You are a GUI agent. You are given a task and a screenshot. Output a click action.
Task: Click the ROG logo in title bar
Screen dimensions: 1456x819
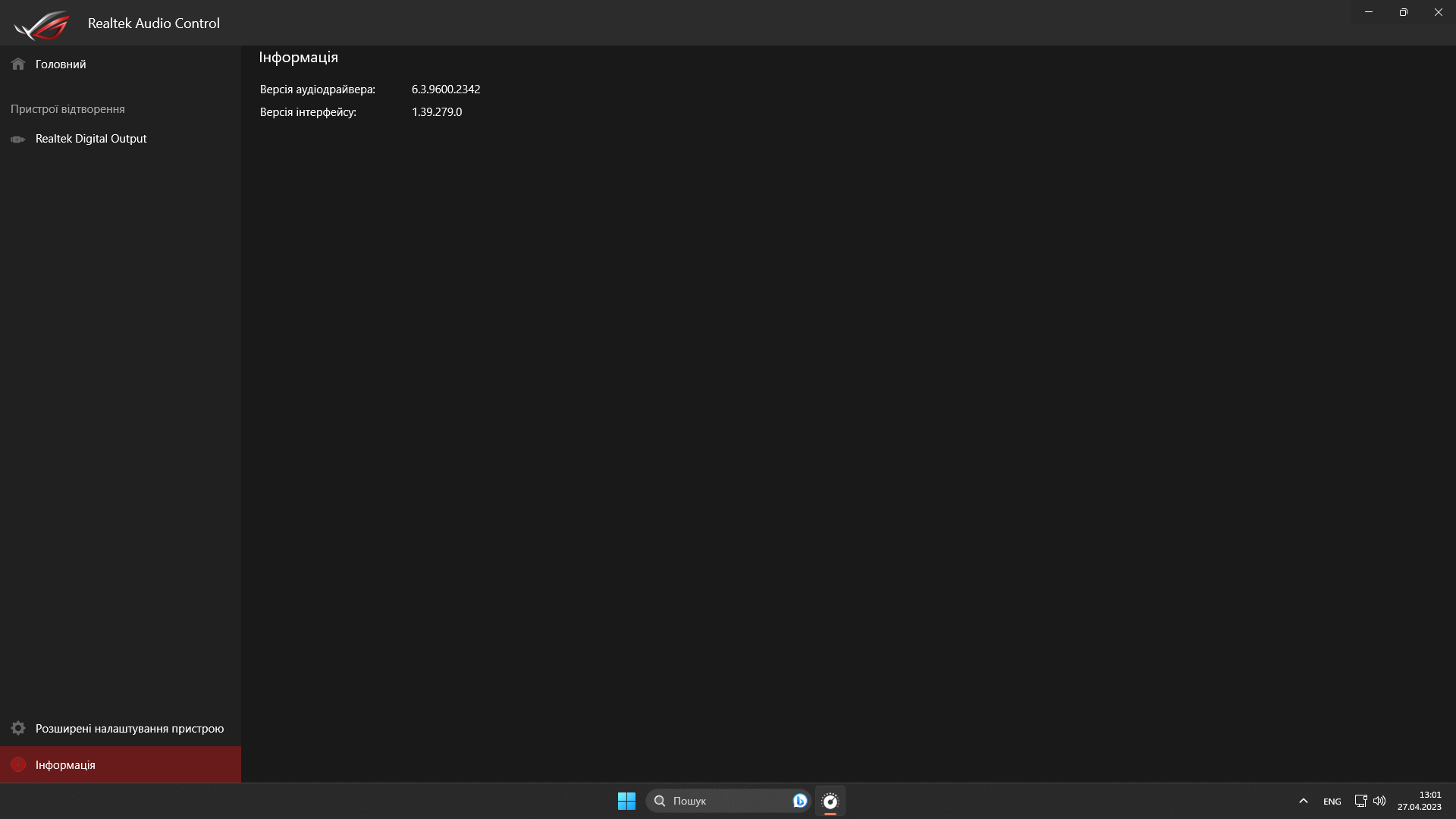(x=42, y=24)
